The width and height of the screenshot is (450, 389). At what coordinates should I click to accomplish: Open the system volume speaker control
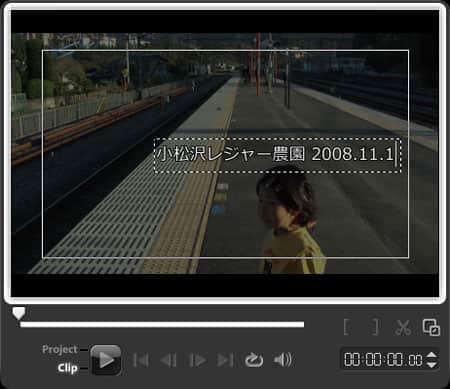coord(282,360)
